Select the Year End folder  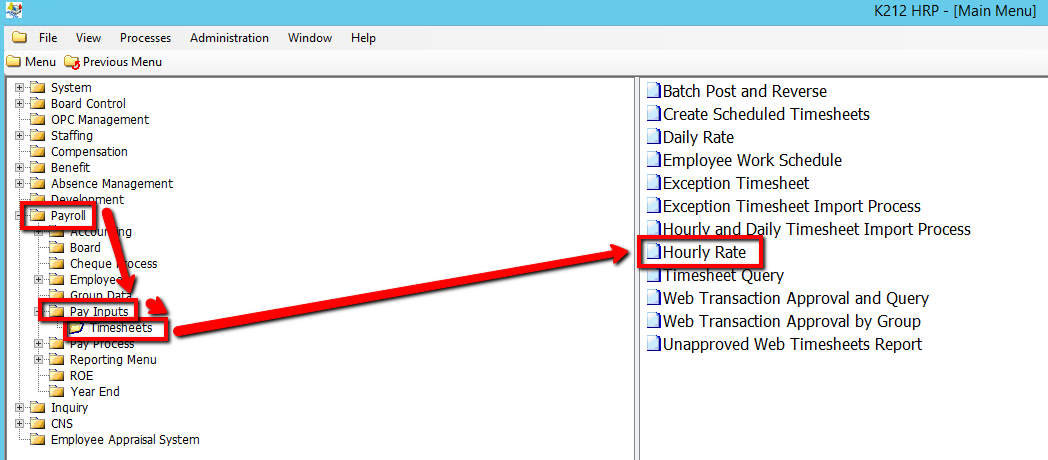93,392
